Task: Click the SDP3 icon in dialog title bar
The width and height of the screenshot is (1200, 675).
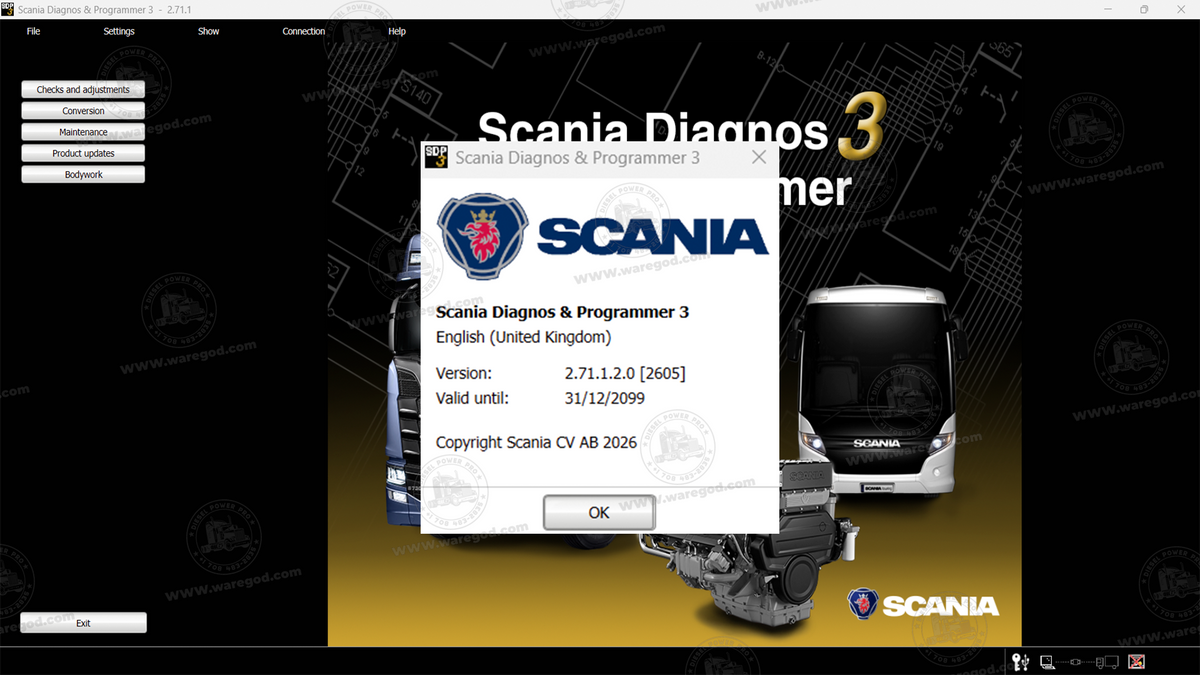Action: 436,157
